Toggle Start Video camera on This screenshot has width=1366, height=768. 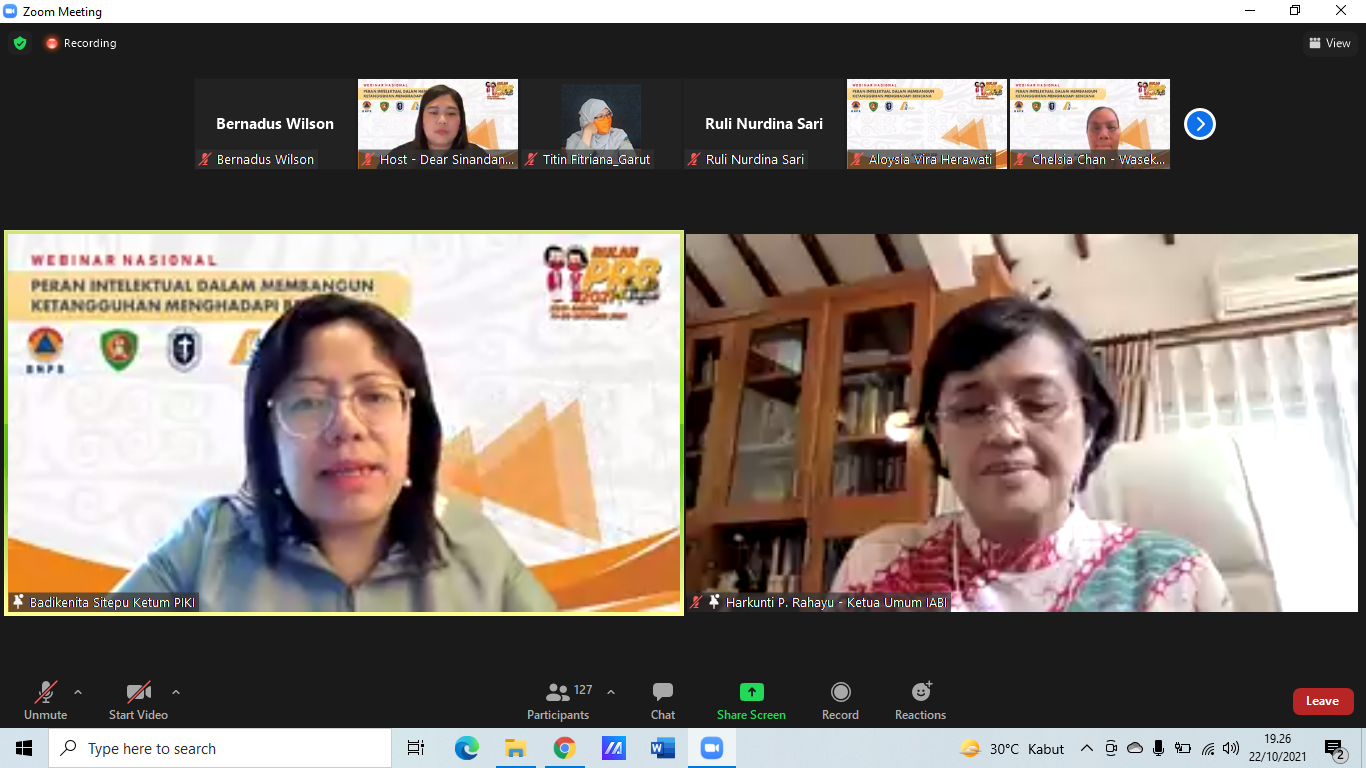(x=138, y=701)
